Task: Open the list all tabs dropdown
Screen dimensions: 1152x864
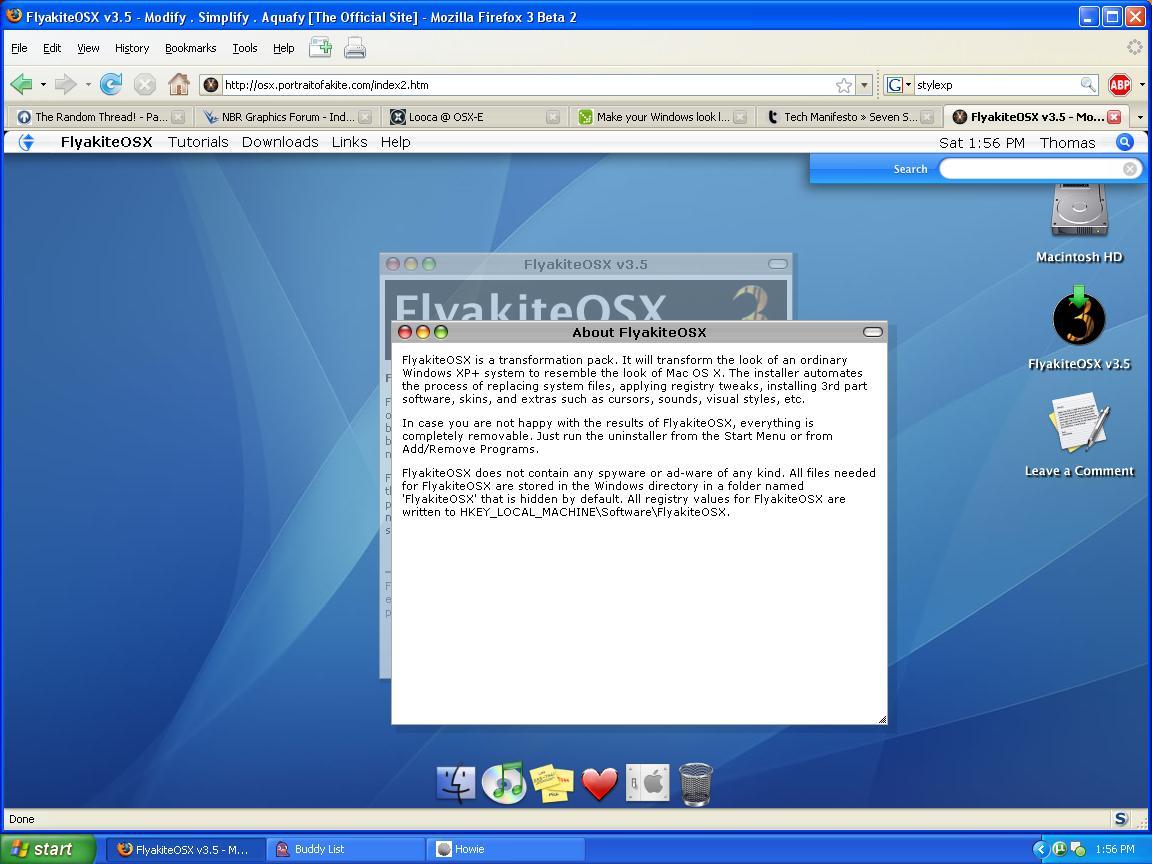Action: (1140, 117)
